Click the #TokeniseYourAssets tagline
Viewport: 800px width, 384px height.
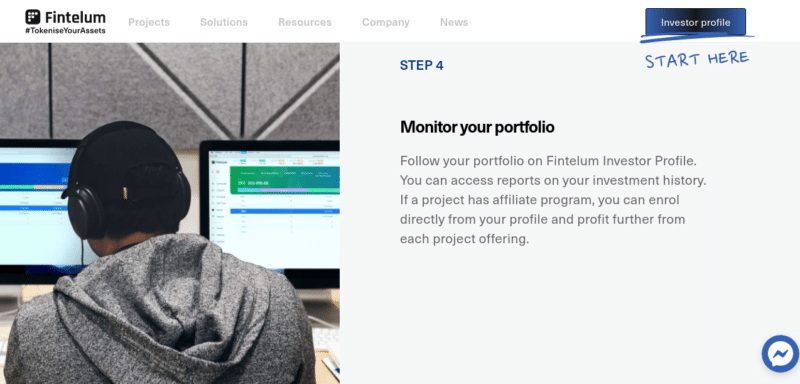65,31
